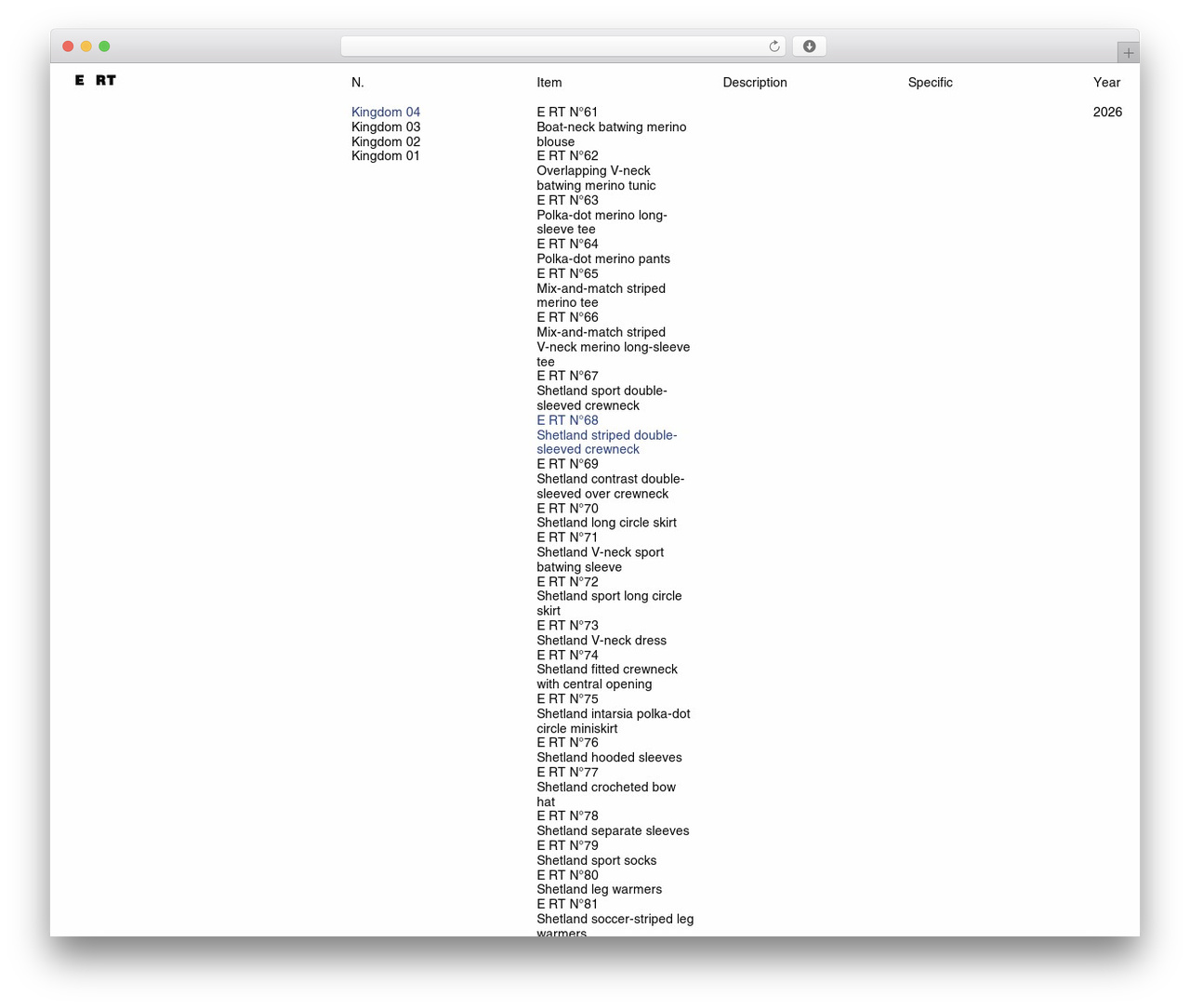Screen dimensions: 1190x1008
Task: Focus the browser address bar
Action: click(x=562, y=46)
